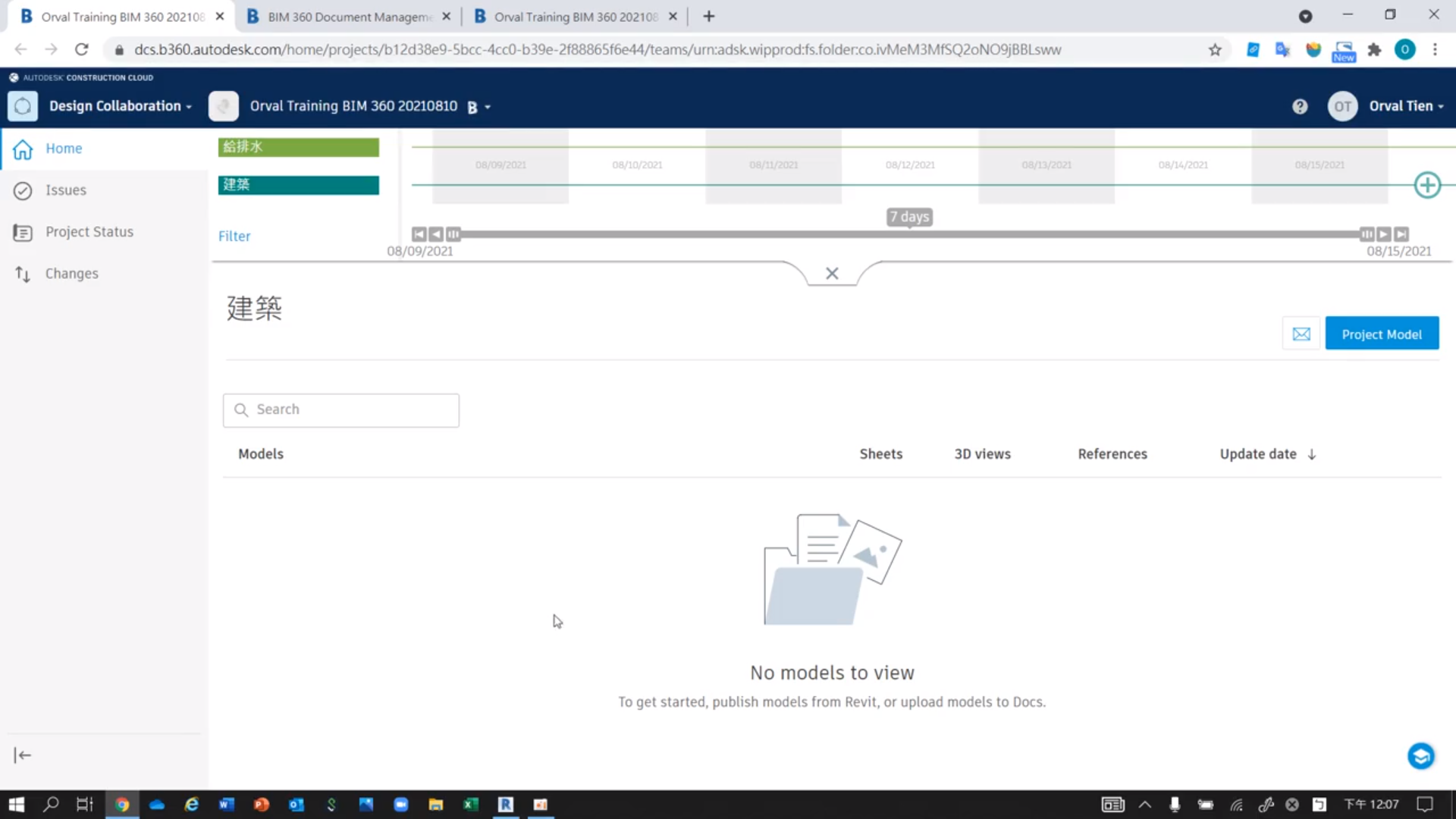Viewport: 1456px width, 819px height.
Task: Open the browser extensions puzzle icon
Action: coord(1374,50)
